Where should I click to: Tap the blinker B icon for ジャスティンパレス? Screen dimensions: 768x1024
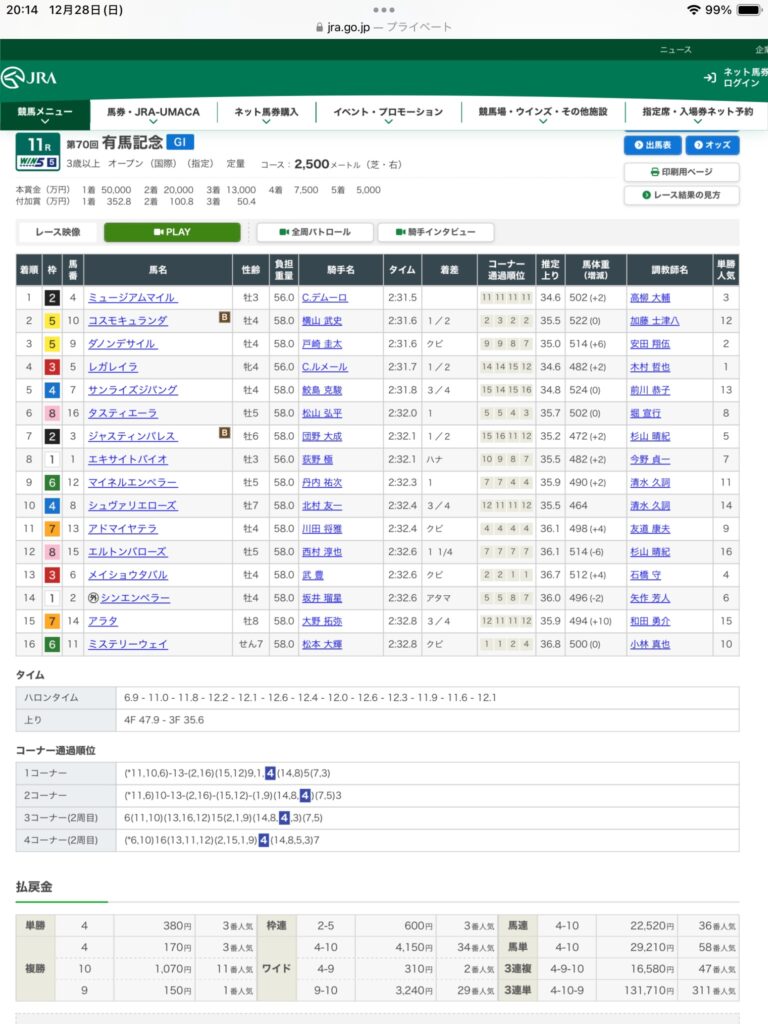224,432
